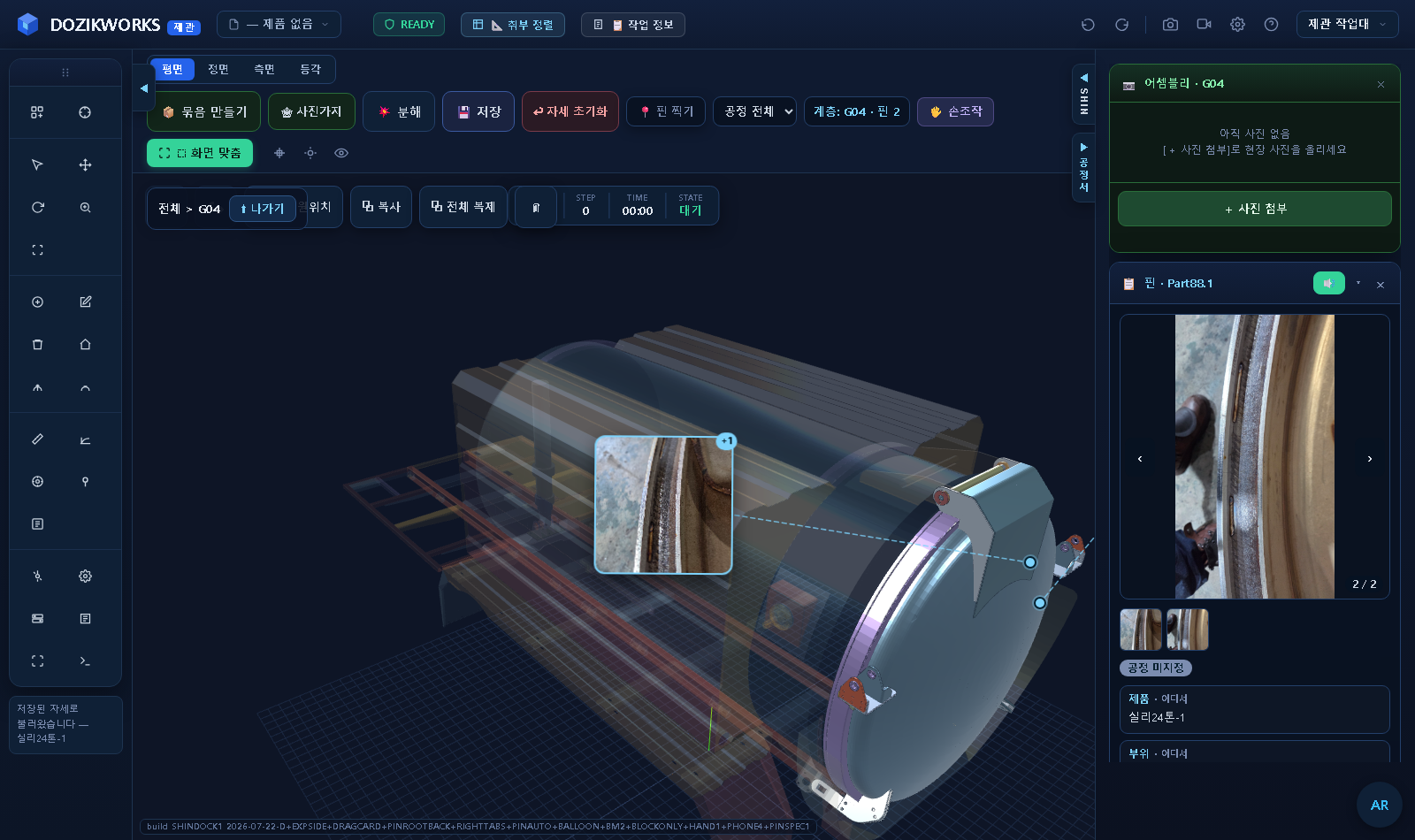Click the crosshair target icon atop left toolbar

(85, 112)
